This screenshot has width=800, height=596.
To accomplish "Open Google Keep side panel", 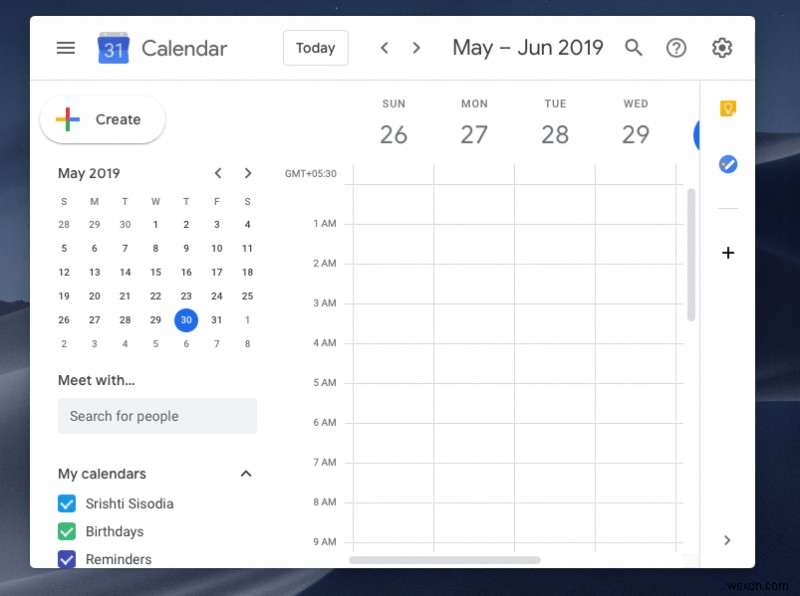I will 728,108.
